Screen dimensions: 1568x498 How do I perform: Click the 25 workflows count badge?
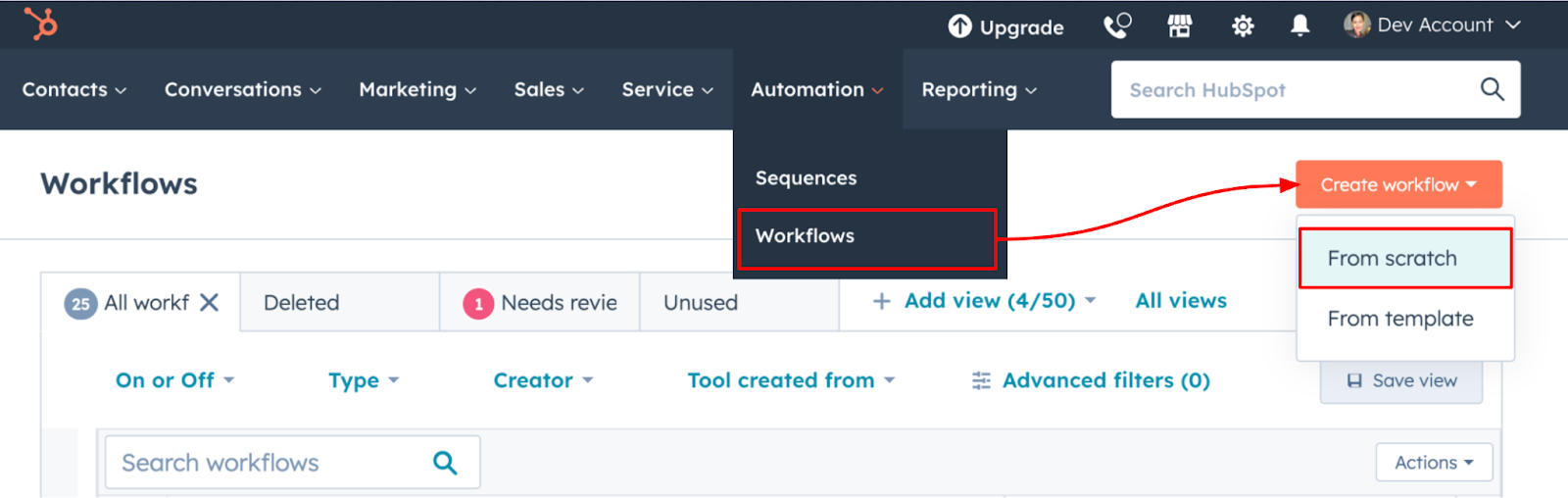point(80,304)
